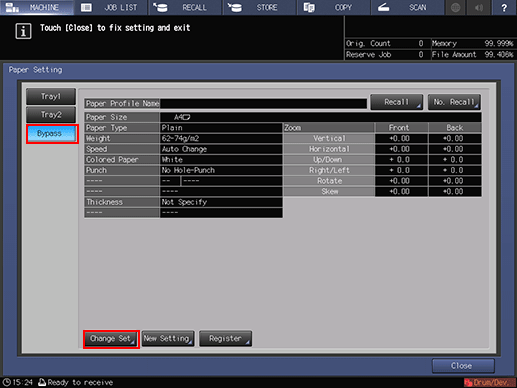Click the White colored paper value
This screenshot has height=388, width=517.
click(221, 160)
